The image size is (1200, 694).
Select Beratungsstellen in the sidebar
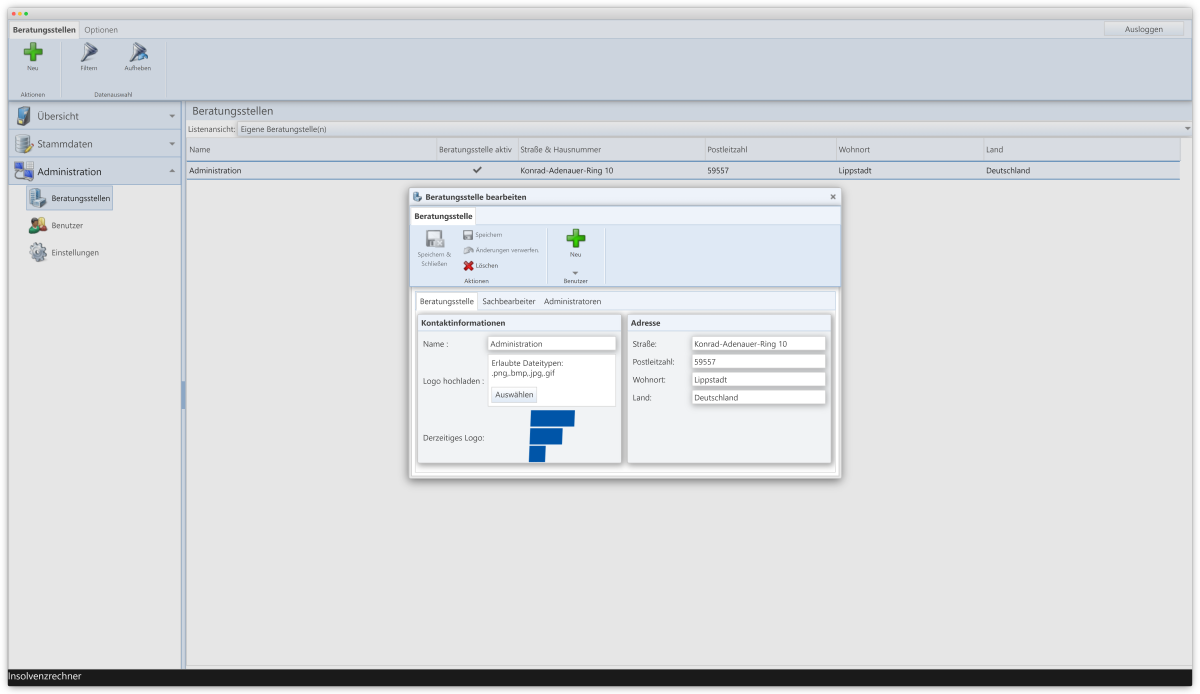click(x=70, y=199)
